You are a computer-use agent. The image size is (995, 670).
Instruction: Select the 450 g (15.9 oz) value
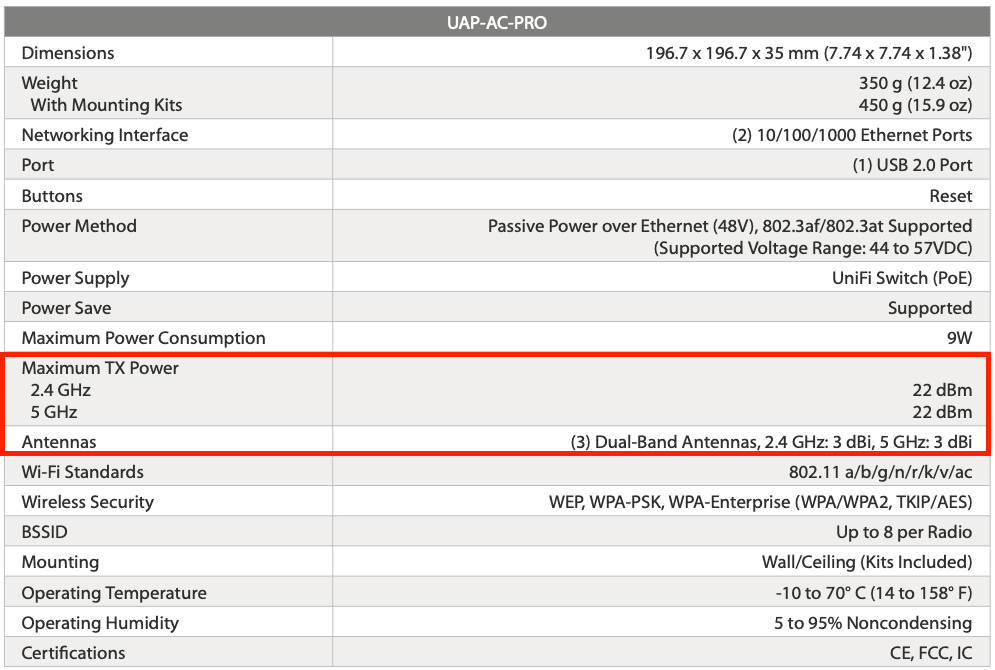(916, 105)
